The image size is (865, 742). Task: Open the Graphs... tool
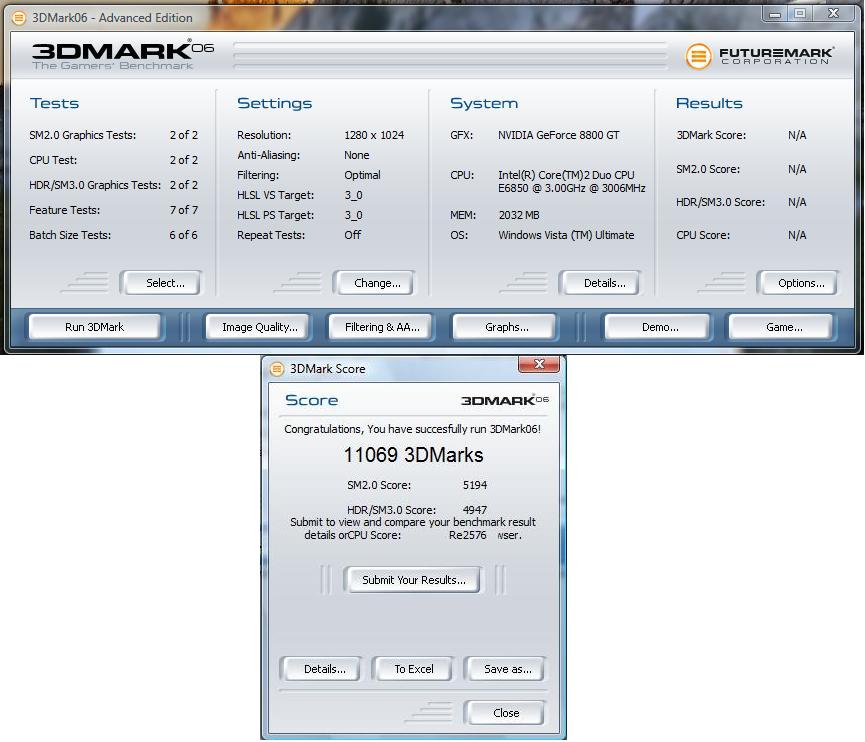tap(506, 327)
